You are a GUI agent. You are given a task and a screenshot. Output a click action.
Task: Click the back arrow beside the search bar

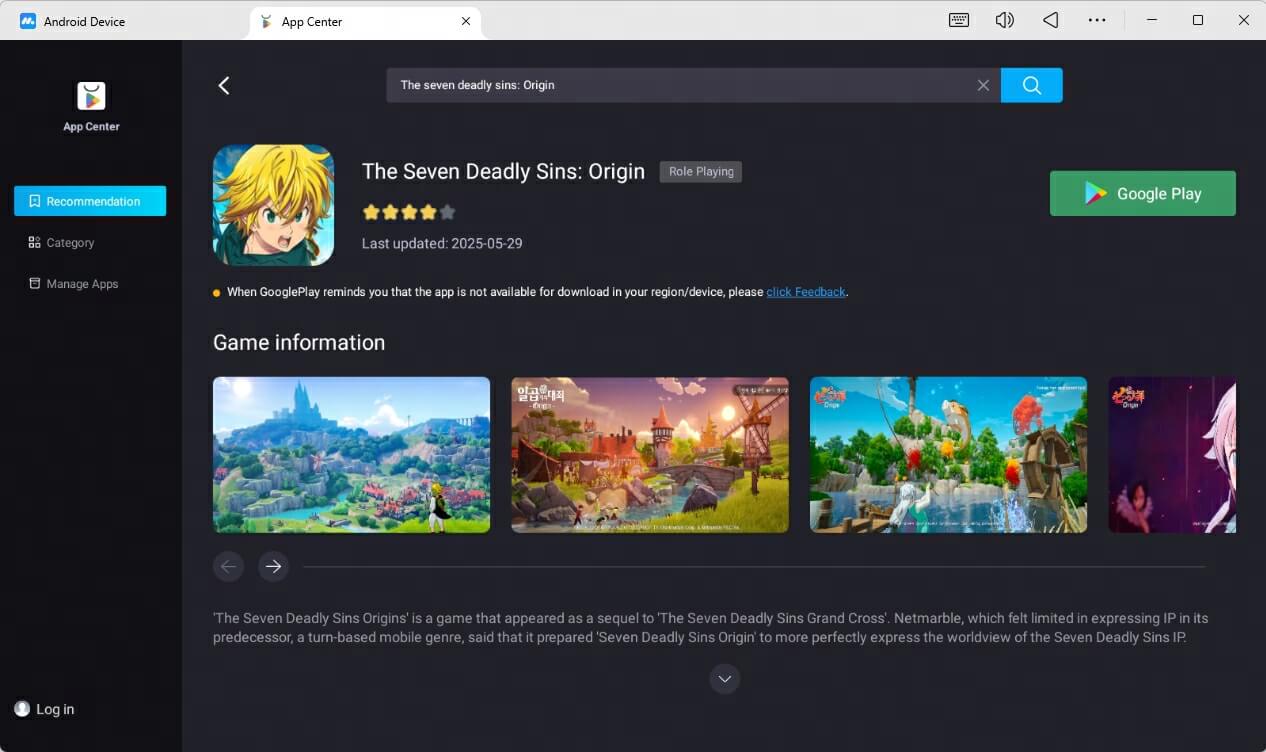(223, 85)
